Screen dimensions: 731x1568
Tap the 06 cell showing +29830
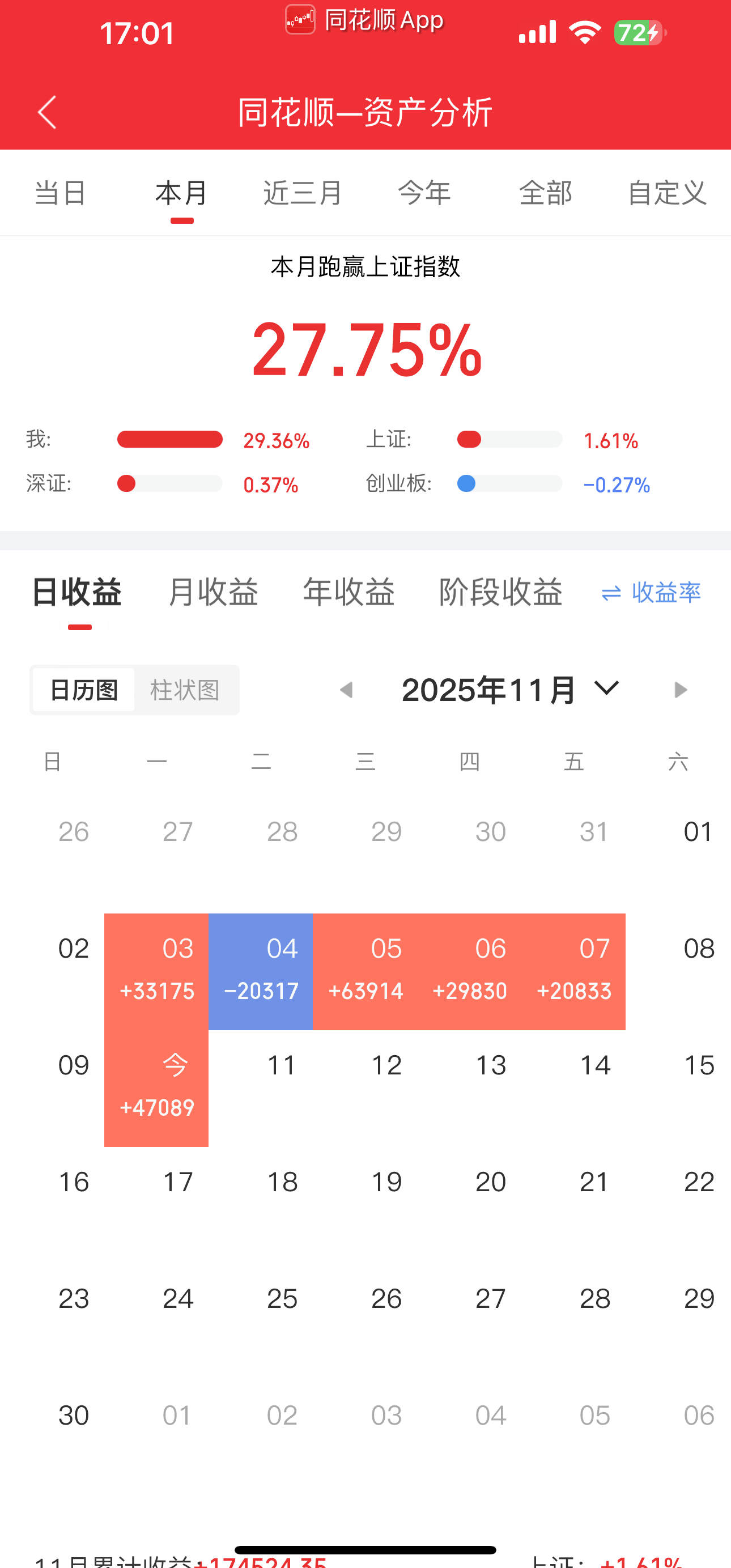(469, 971)
